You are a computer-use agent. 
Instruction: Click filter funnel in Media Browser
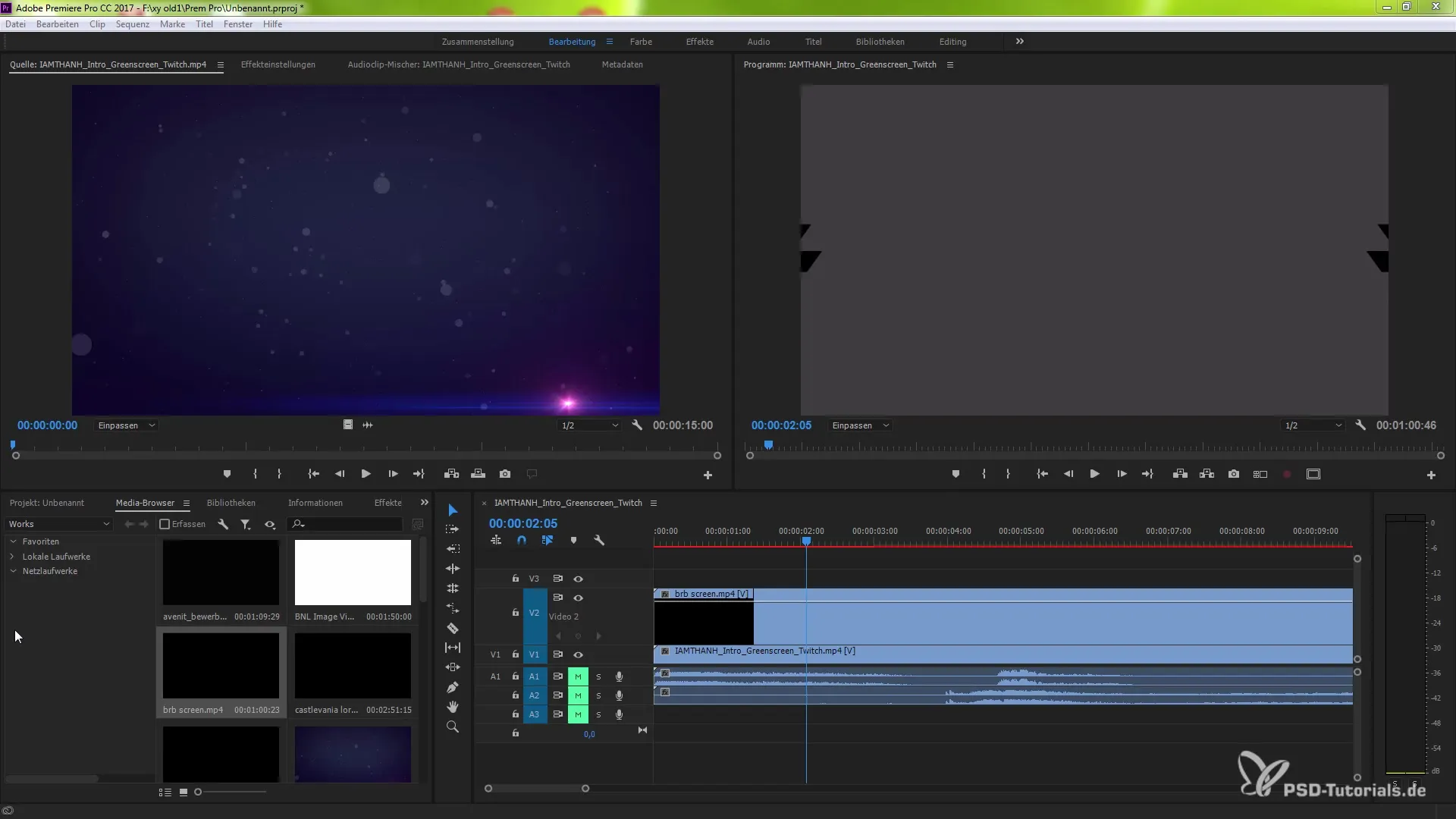pyautogui.click(x=246, y=524)
